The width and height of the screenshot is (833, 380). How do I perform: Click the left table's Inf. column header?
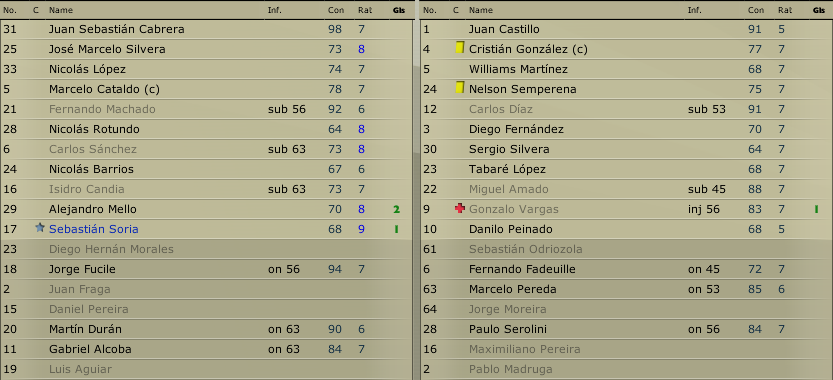tap(275, 10)
